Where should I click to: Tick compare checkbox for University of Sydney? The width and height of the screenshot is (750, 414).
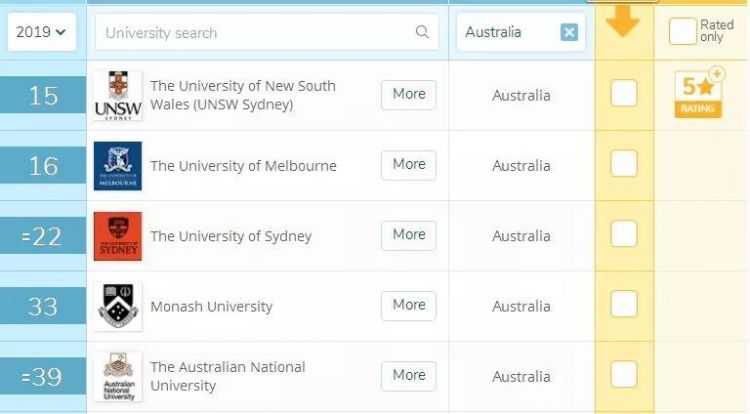point(624,234)
